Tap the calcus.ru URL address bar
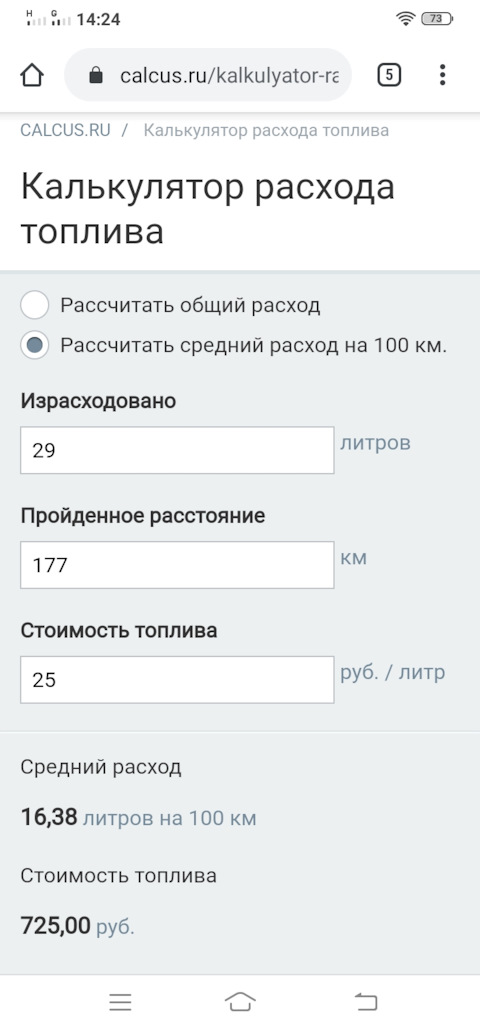This screenshot has height=1030, width=480. pos(207,76)
